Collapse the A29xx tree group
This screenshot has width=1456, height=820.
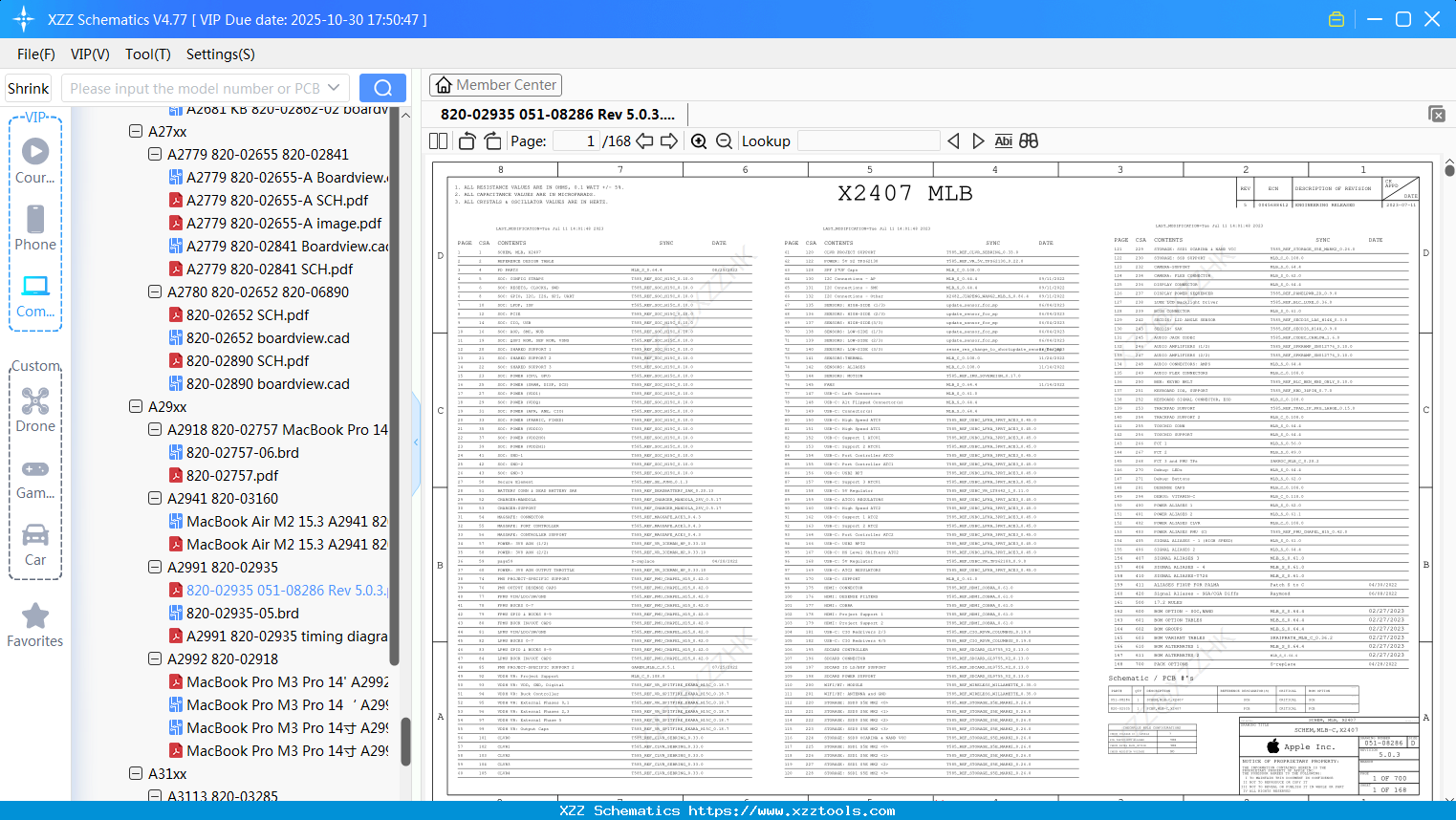(x=136, y=406)
